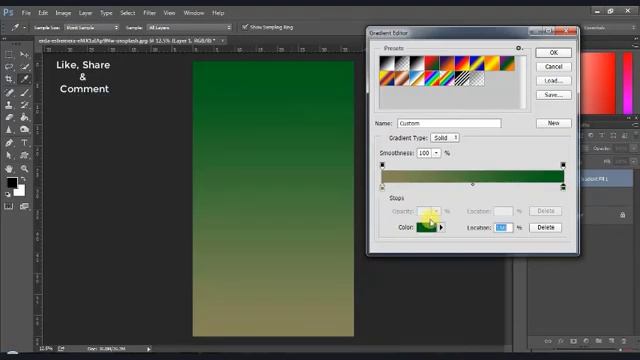640x360 pixels.
Task: Select the left olive color stop
Action: [382, 187]
